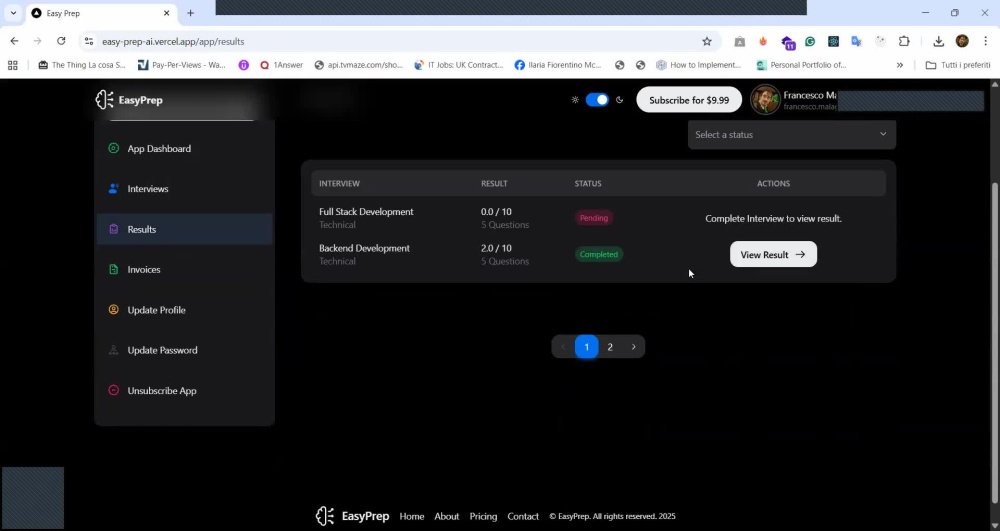The height and width of the screenshot is (531, 1000).
Task: Open the Update Password menu item
Action: [x=184, y=350]
